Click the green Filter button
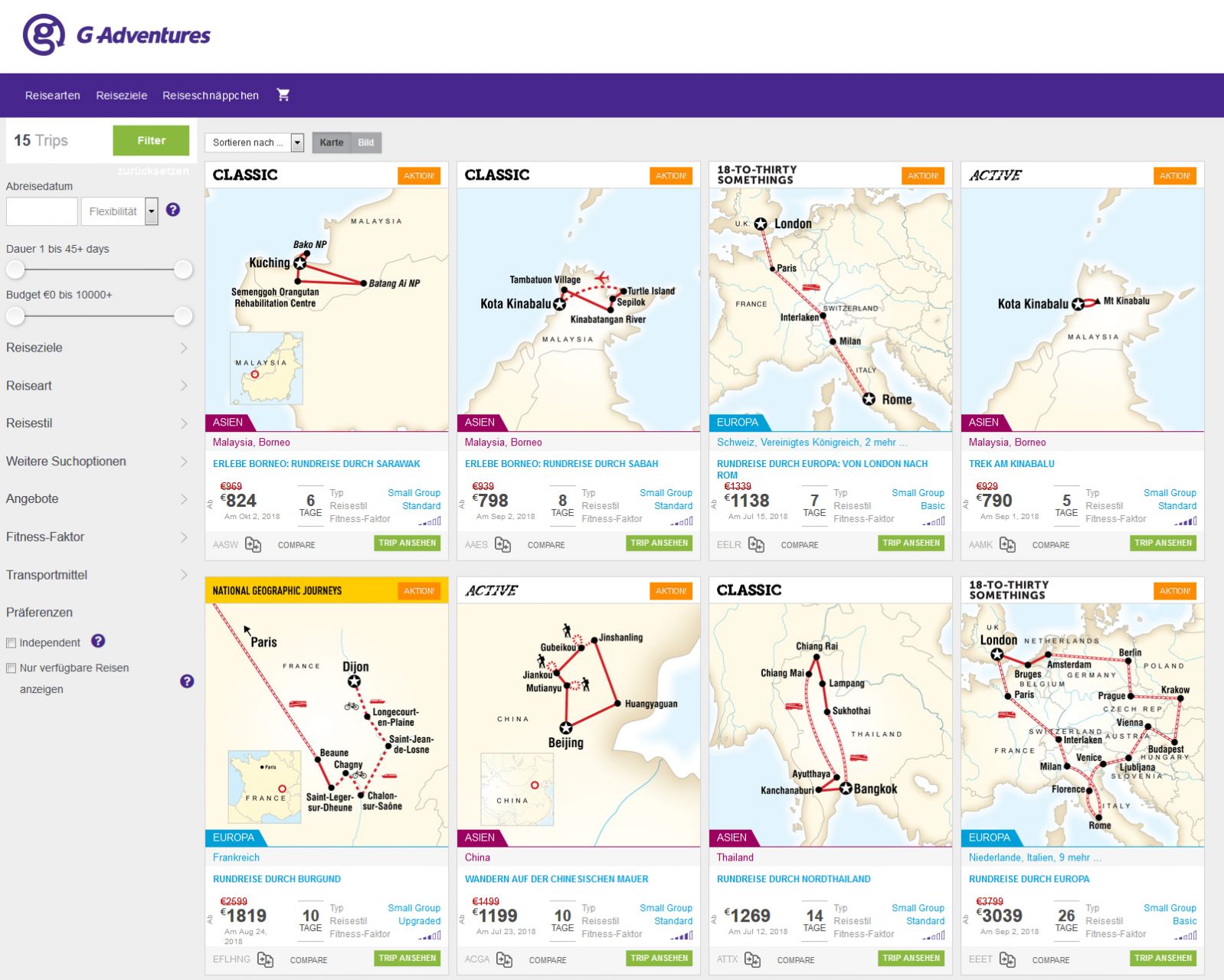The image size is (1224, 980). point(151,141)
